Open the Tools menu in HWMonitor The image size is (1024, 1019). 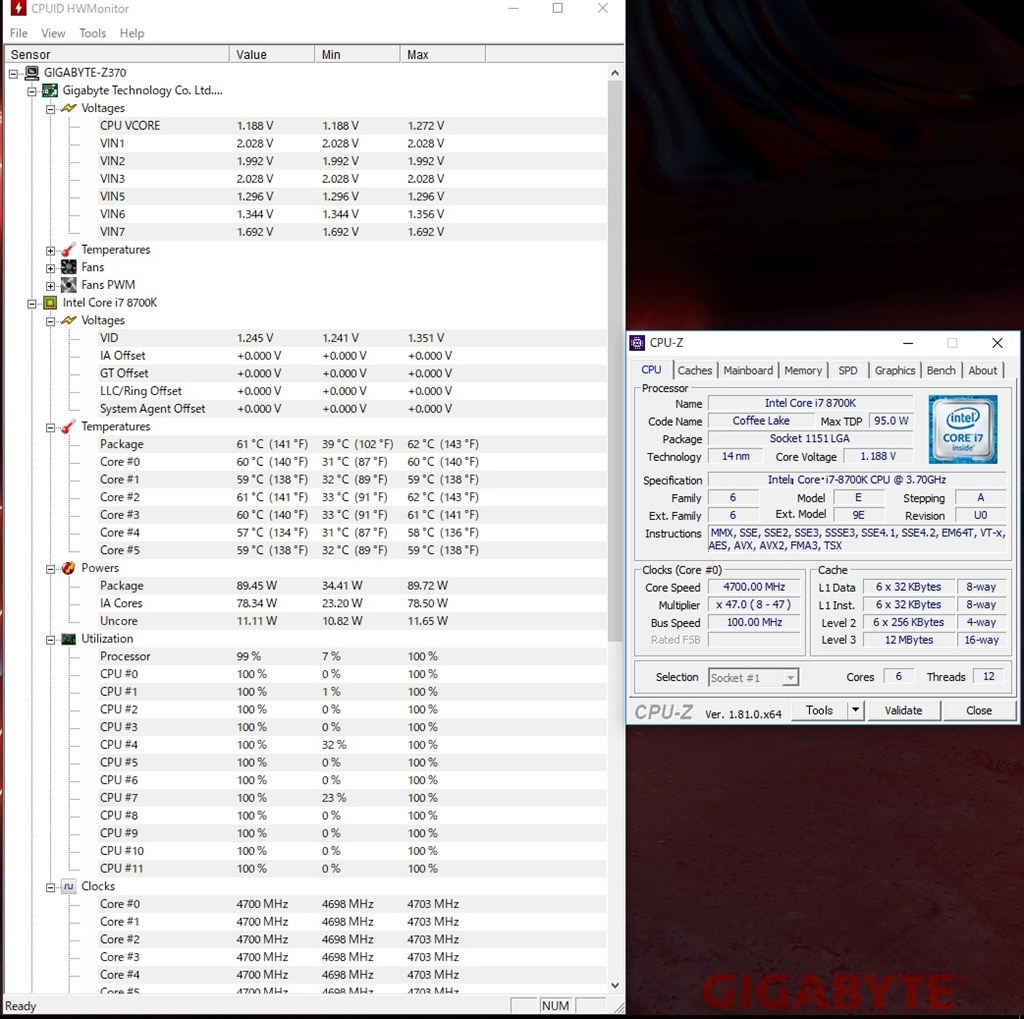pos(93,33)
